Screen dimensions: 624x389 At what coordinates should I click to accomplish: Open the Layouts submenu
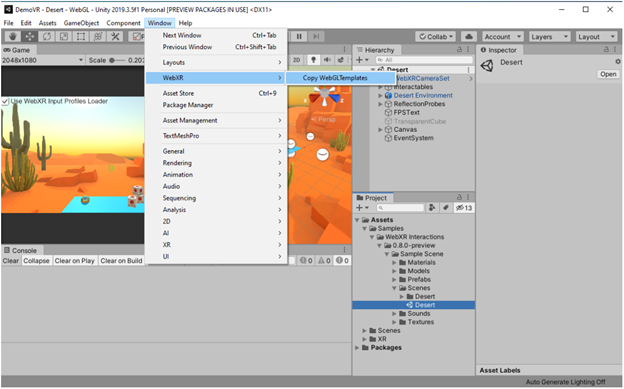click(216, 63)
